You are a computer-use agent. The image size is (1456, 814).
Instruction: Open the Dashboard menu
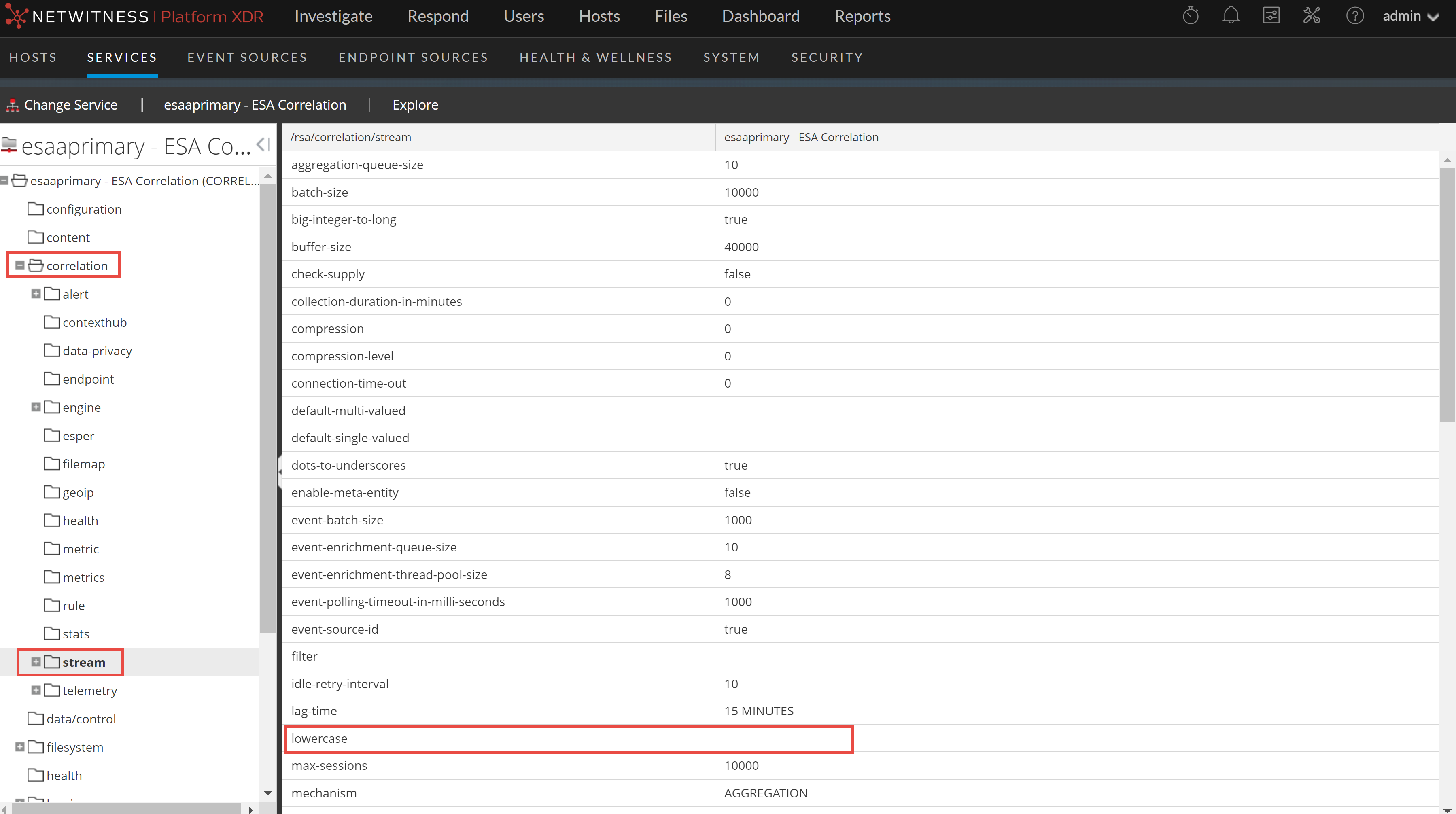tap(761, 17)
